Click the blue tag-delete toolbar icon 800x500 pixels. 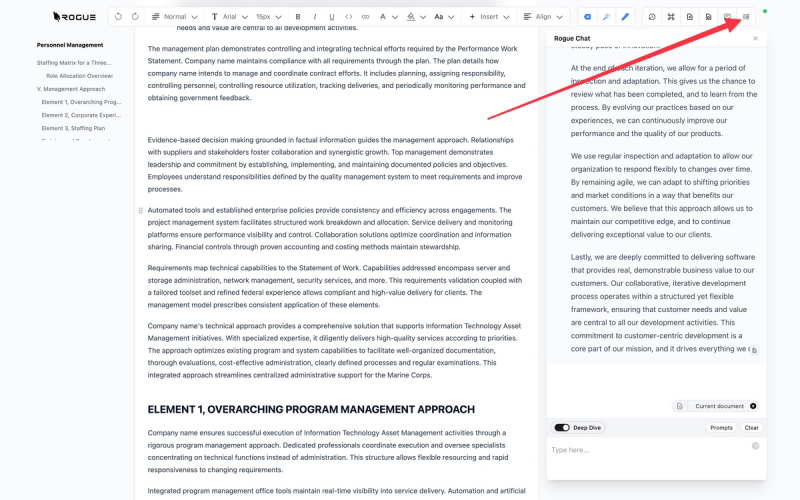coord(588,17)
